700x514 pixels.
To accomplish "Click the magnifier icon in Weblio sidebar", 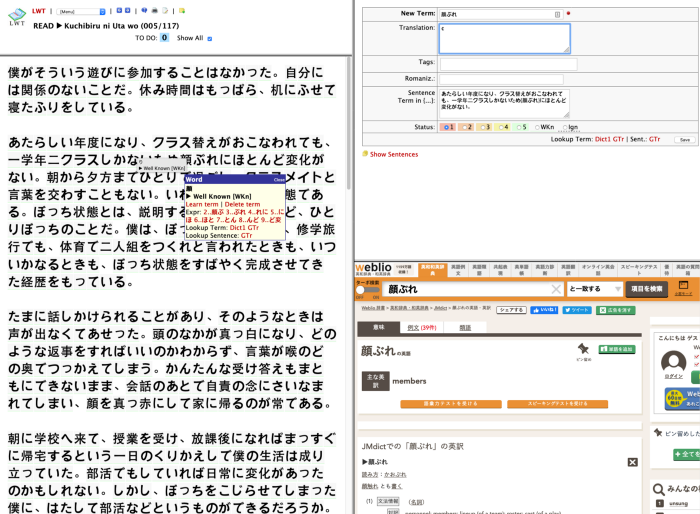I will (658, 489).
